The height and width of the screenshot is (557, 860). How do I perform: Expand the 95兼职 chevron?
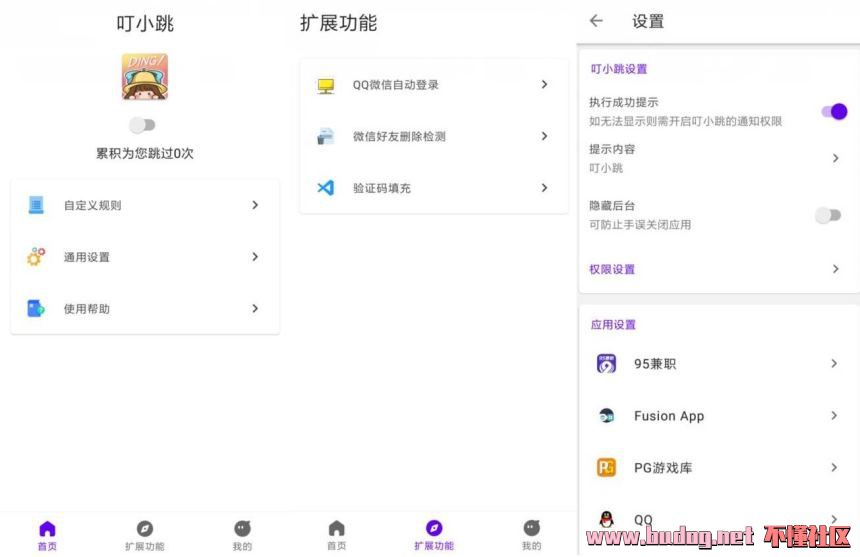tap(834, 363)
